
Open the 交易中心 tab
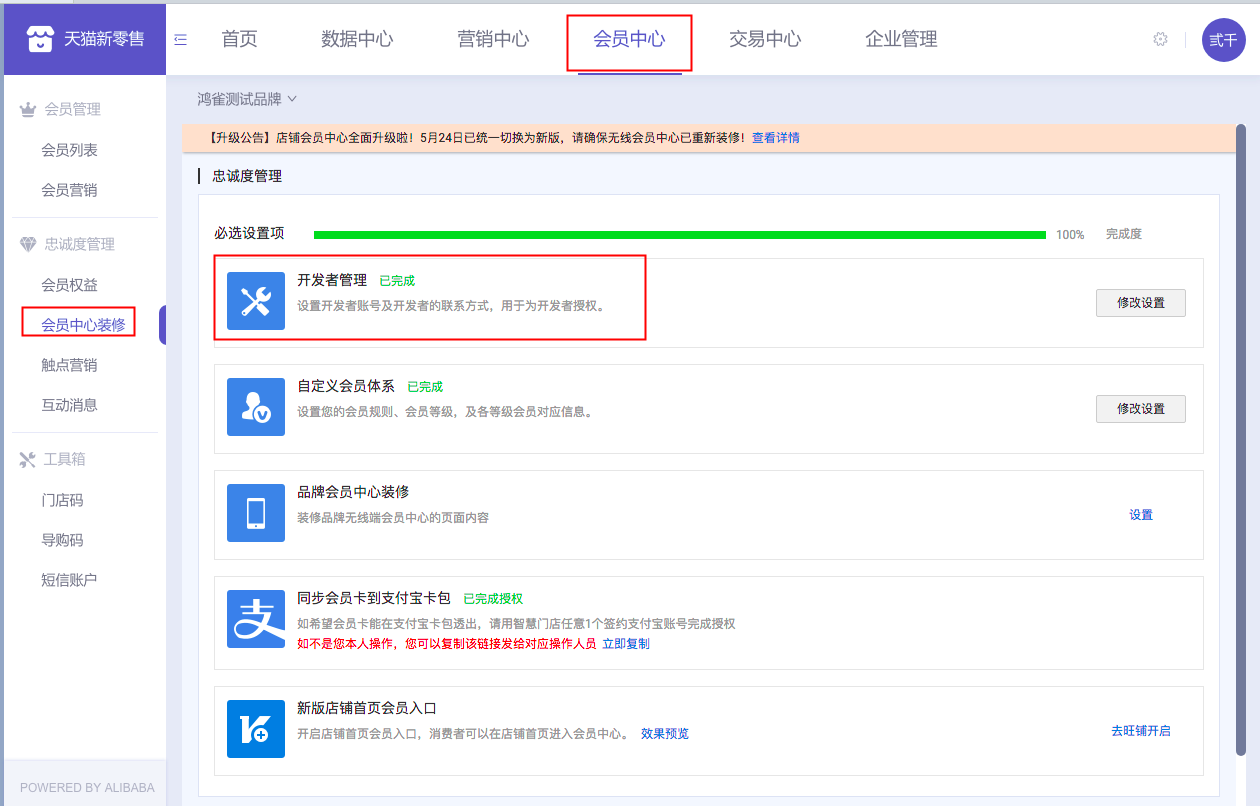point(765,39)
